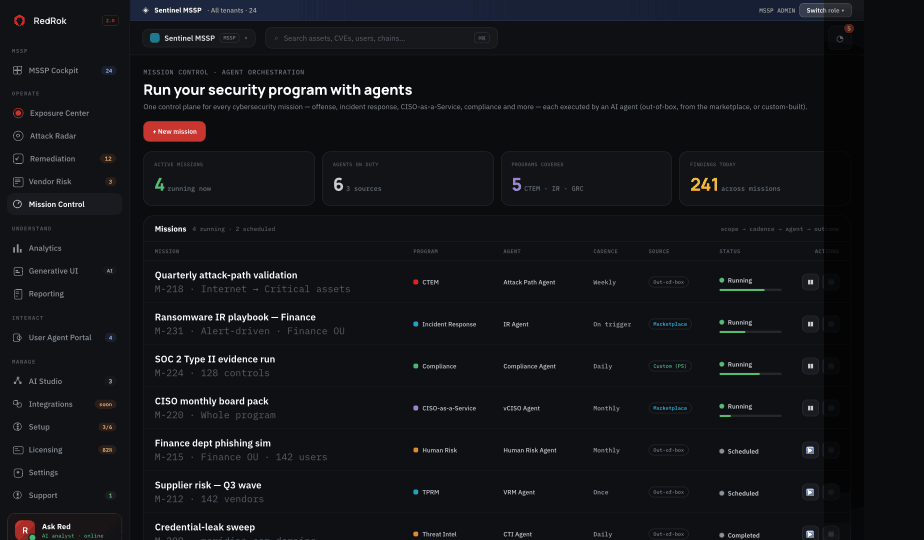Viewport: 924px width, 540px height.
Task: Click the RedRok logo icon
Action: click(x=19, y=21)
